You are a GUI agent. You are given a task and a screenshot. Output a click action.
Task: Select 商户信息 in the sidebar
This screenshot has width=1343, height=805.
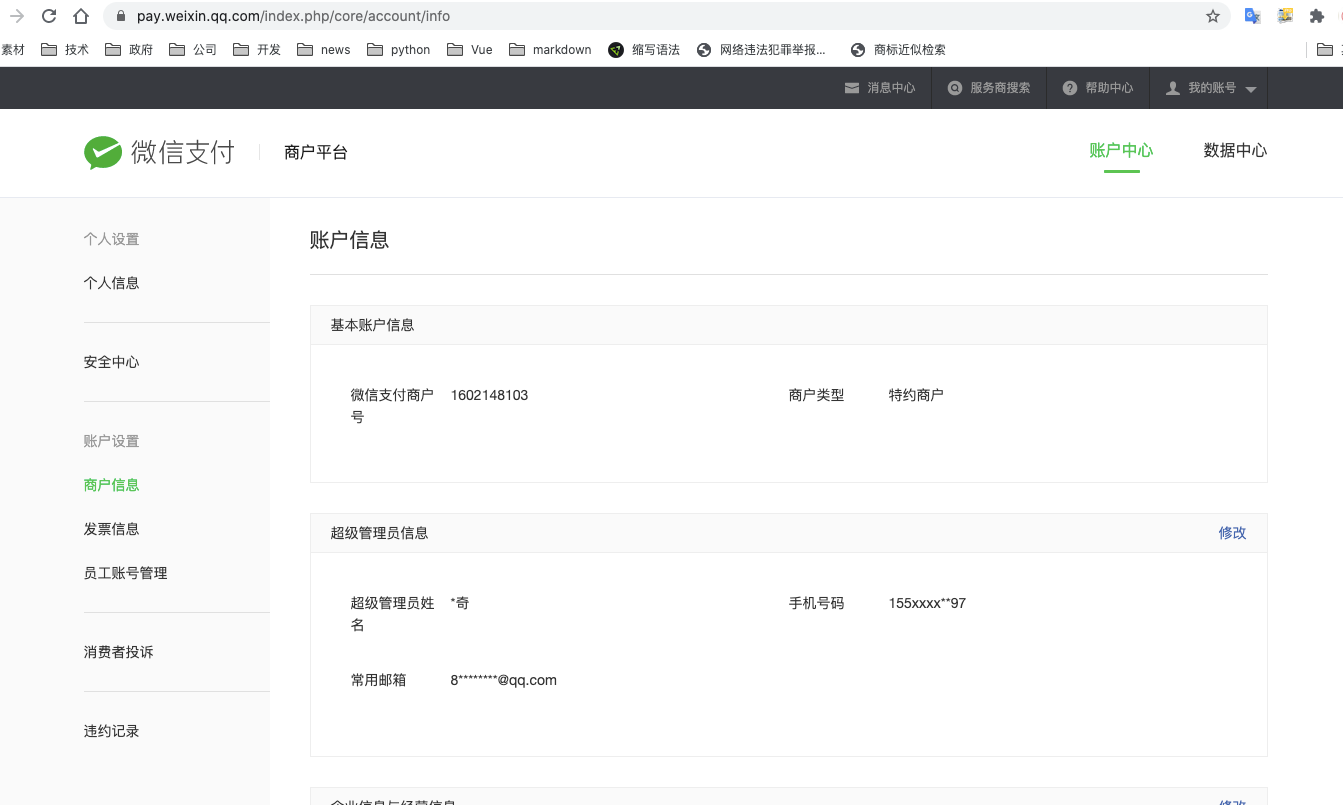112,485
